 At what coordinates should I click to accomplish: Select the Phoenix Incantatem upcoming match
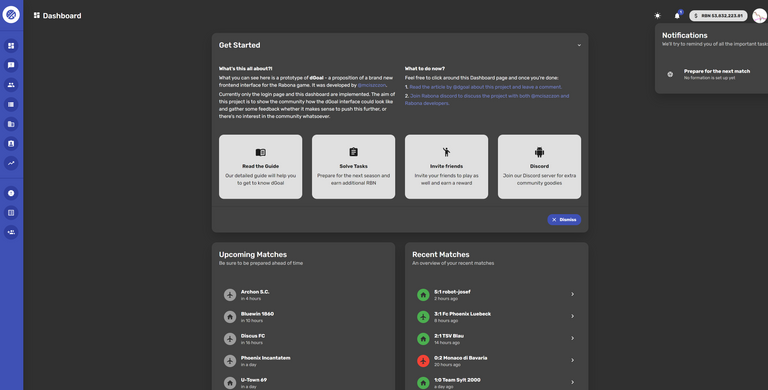[303, 361]
